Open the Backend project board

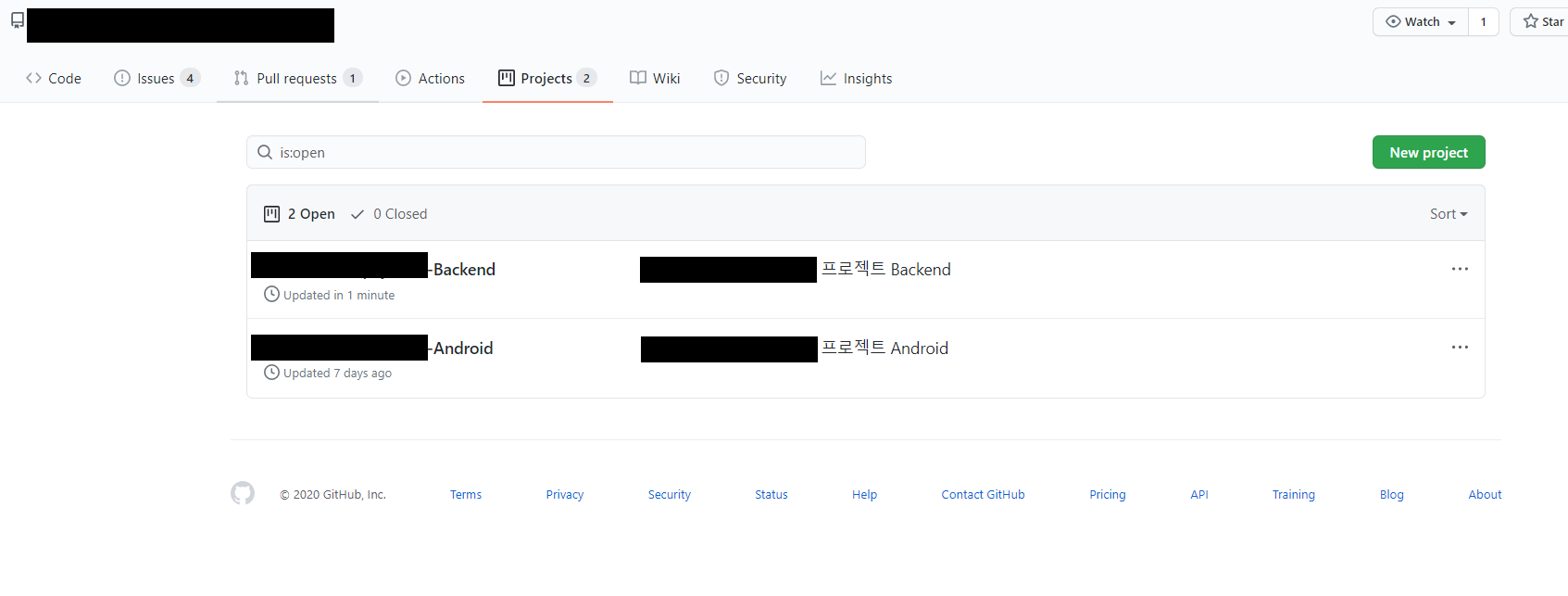(373, 269)
